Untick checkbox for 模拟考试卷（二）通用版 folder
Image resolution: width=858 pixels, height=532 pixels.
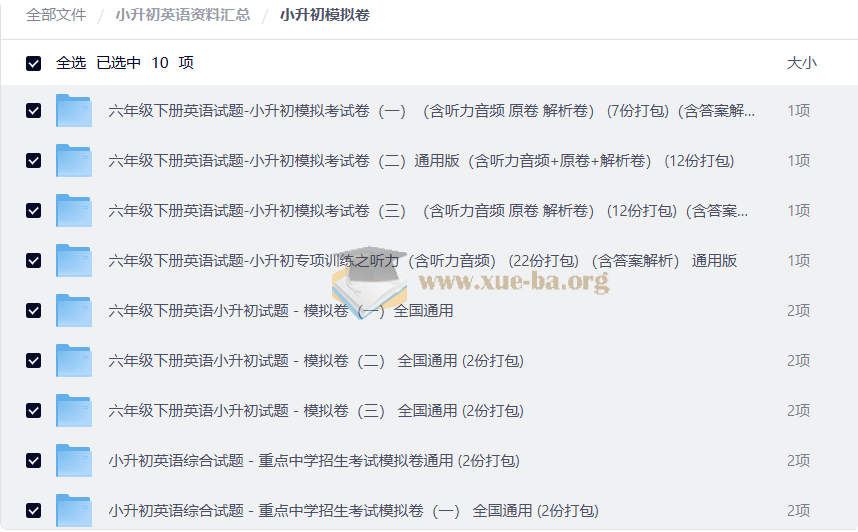pyautogui.click(x=33, y=160)
